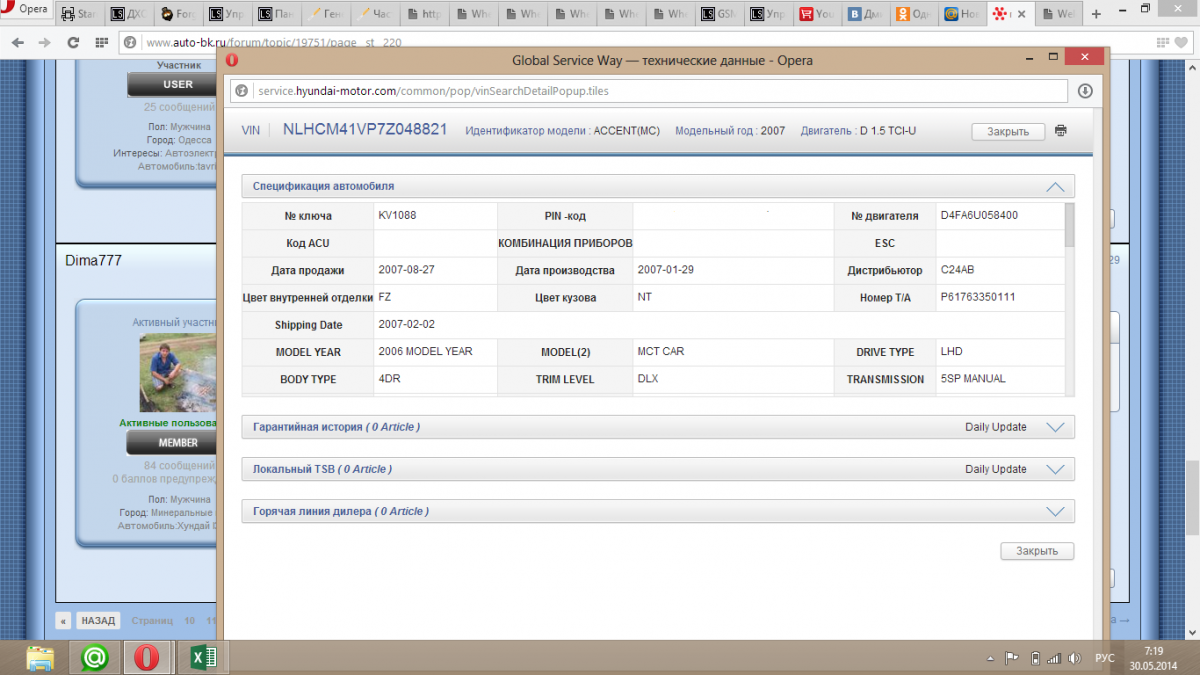Select shipping date 2007-02-02

coord(407,325)
